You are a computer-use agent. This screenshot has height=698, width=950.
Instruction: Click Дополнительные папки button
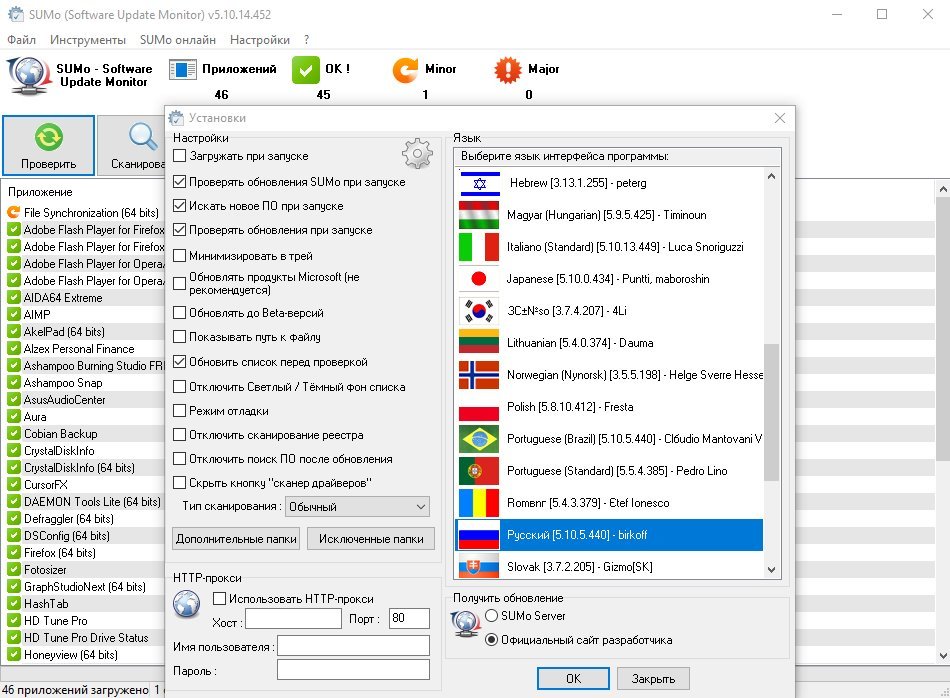[236, 539]
